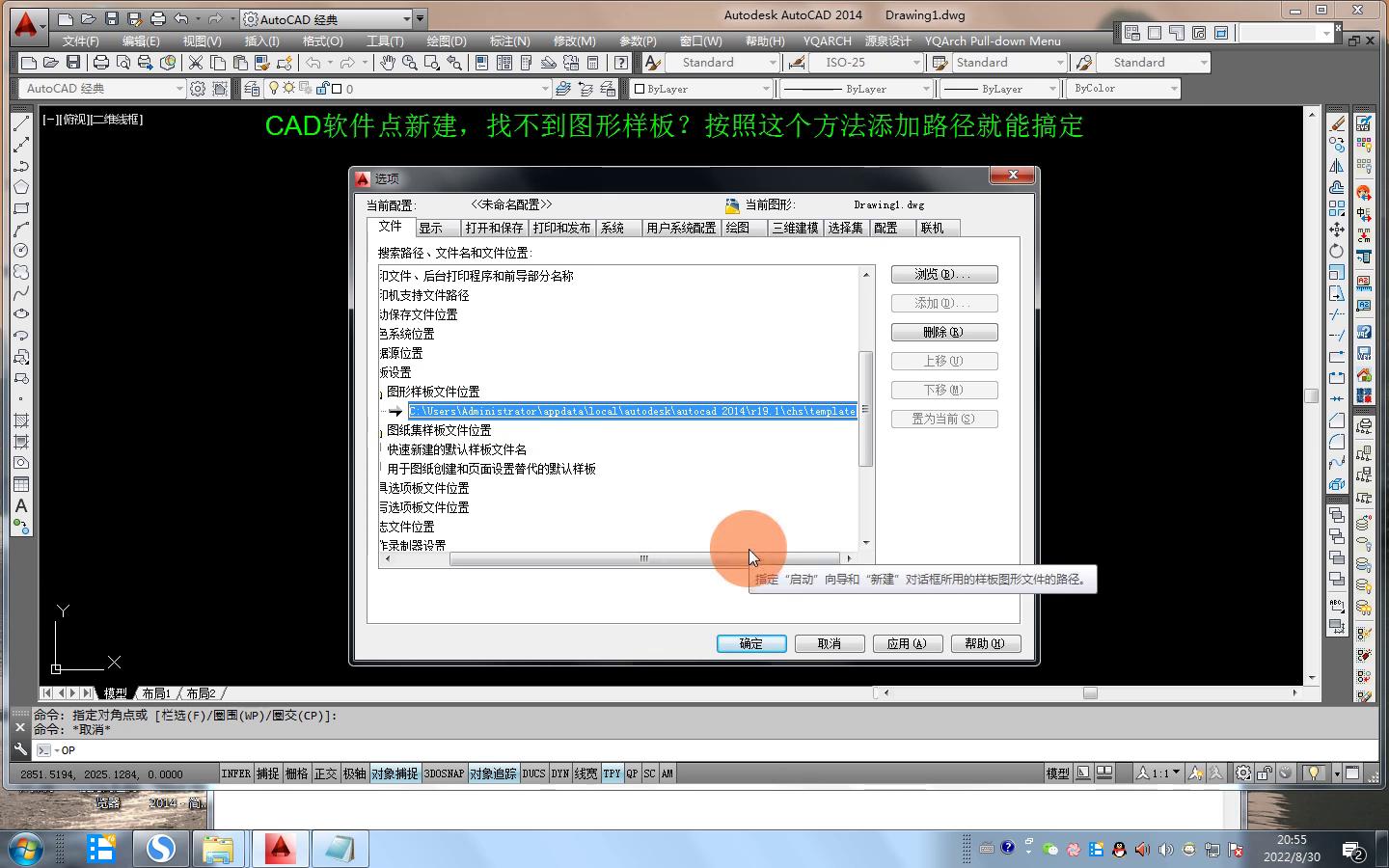The image size is (1389, 868).
Task: Expand the layer list dropdown
Action: point(545,89)
